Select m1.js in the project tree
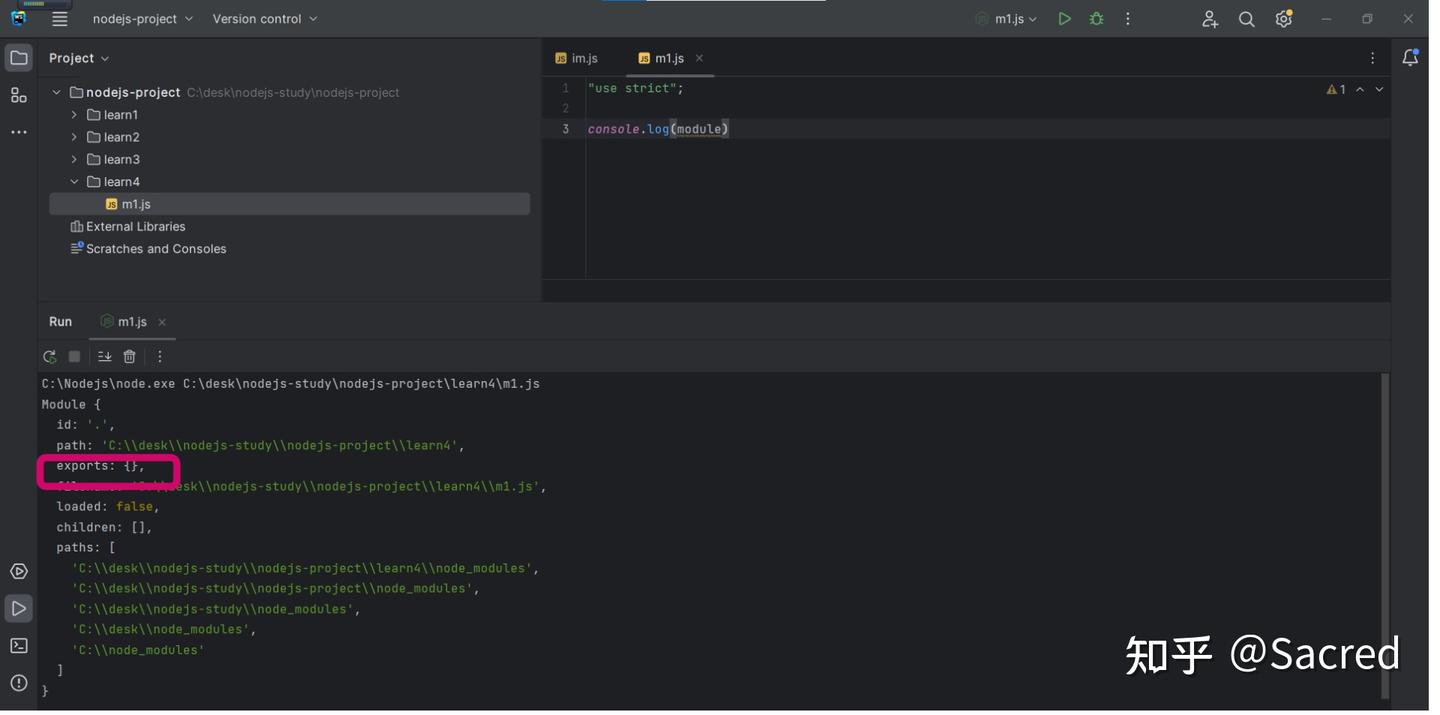This screenshot has height=715, width=1440. pyautogui.click(x=136, y=204)
